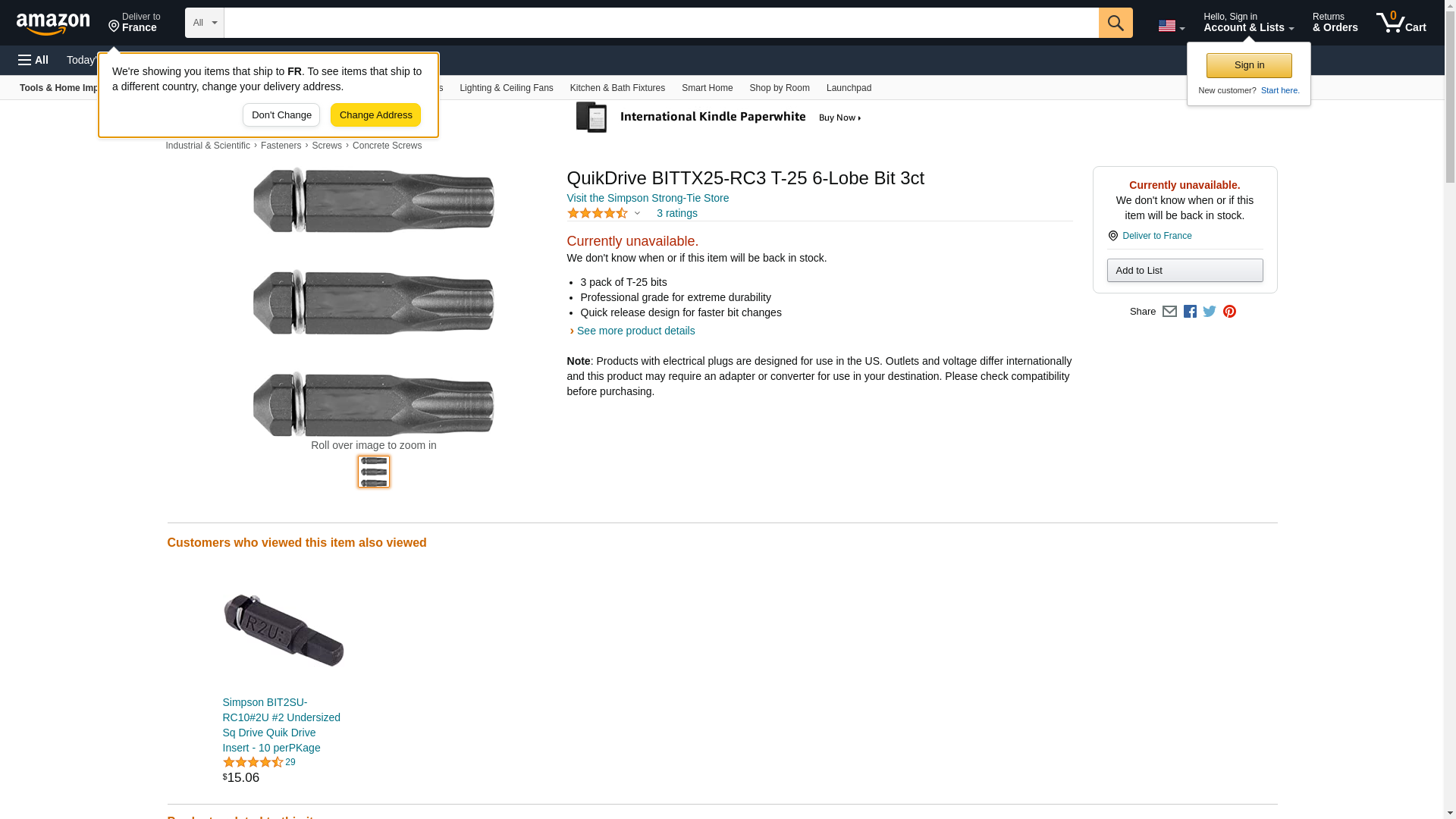Open the All hamburger menu
The width and height of the screenshot is (1456, 819).
coord(33,60)
